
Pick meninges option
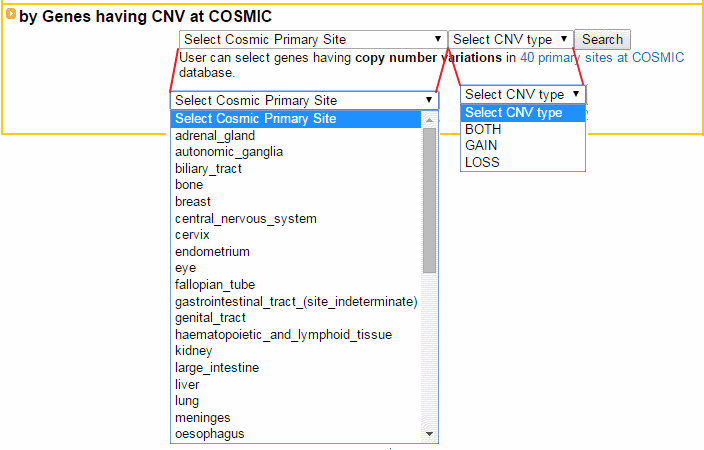[295, 418]
